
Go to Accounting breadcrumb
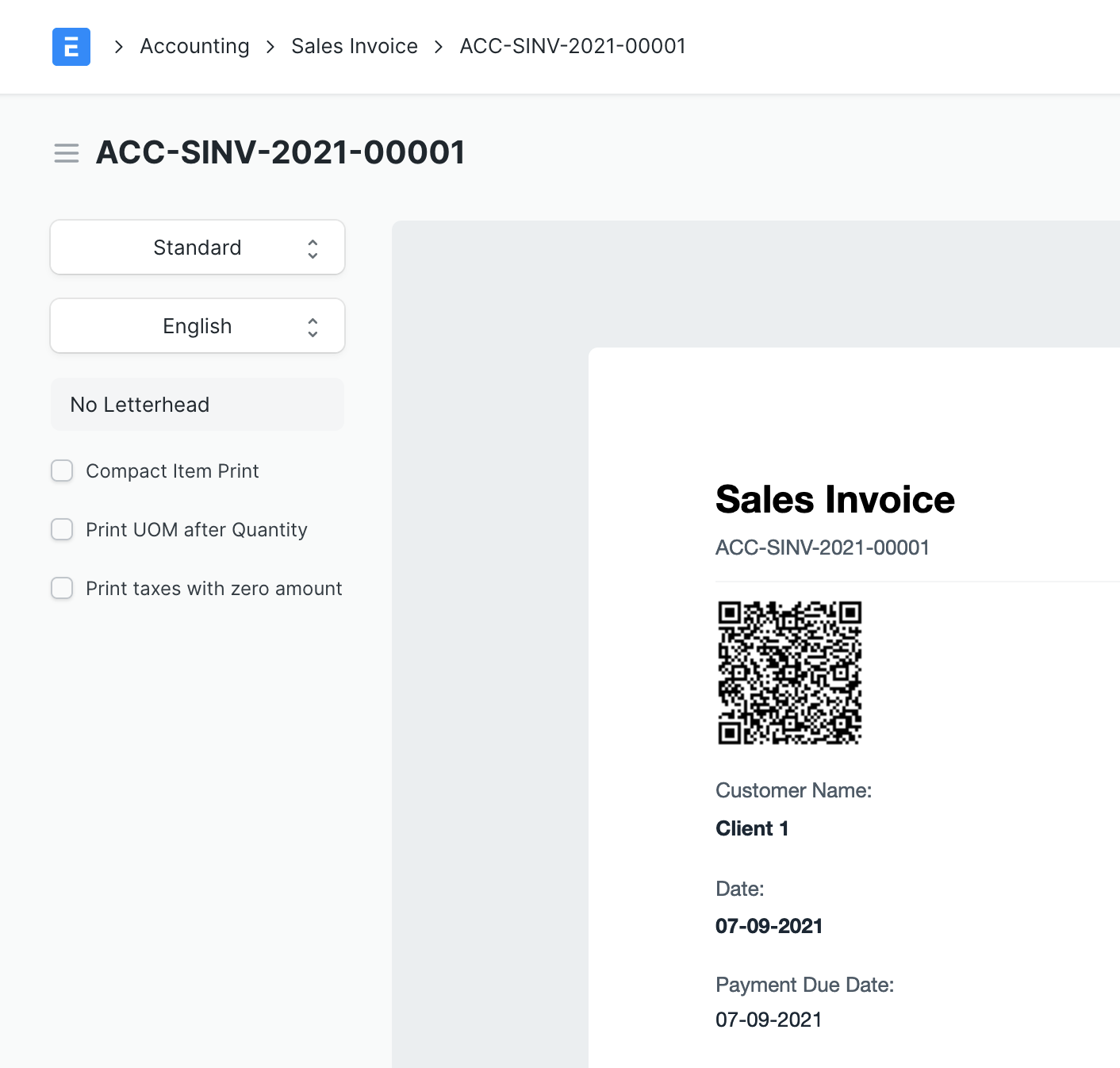[194, 46]
